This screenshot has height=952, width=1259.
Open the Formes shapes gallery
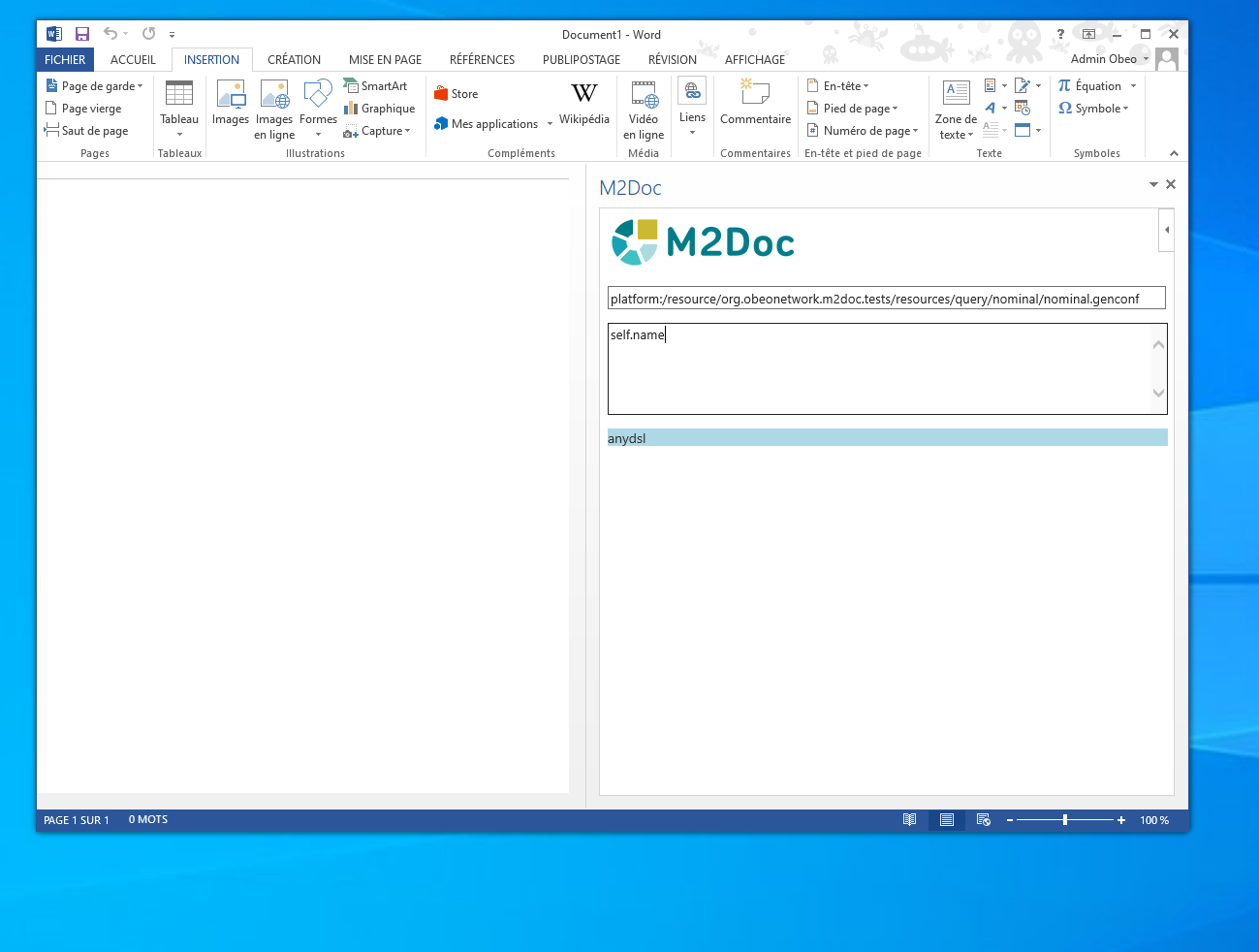pyautogui.click(x=318, y=110)
